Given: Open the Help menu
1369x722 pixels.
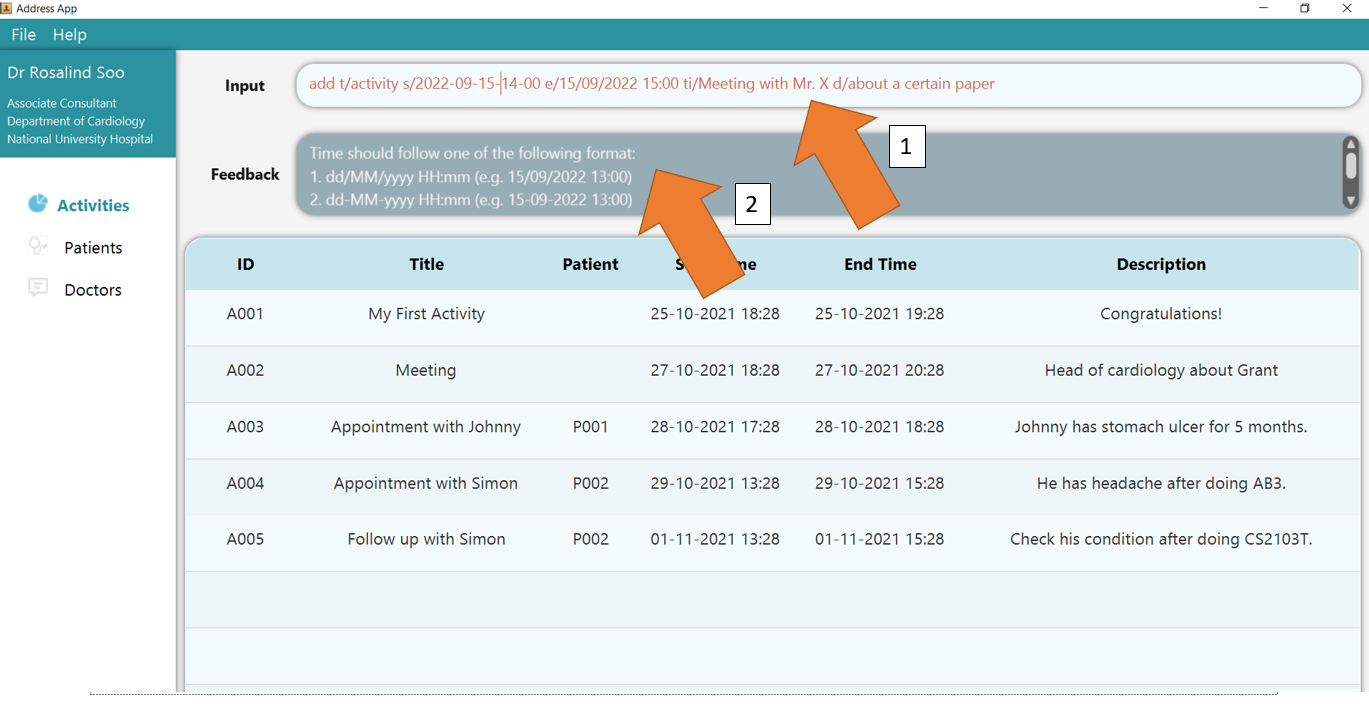Looking at the screenshot, I should (70, 34).
